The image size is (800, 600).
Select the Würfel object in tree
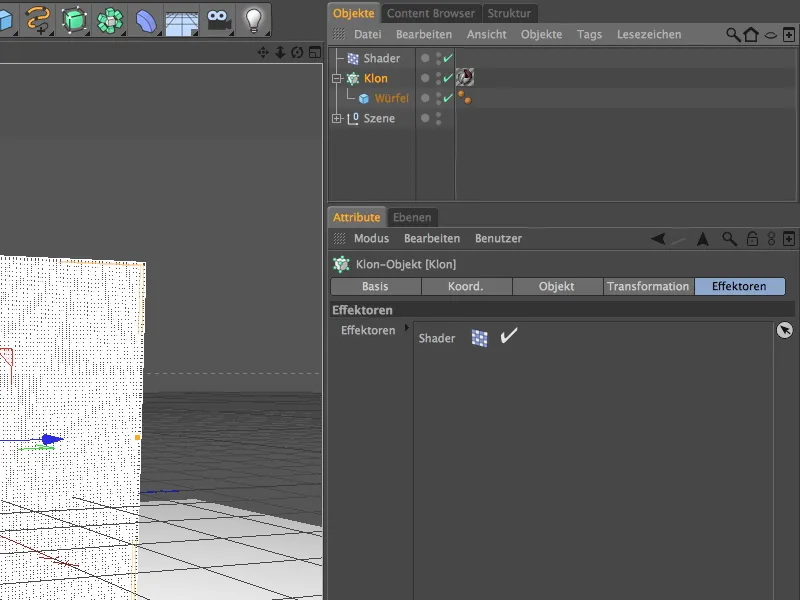coord(392,98)
